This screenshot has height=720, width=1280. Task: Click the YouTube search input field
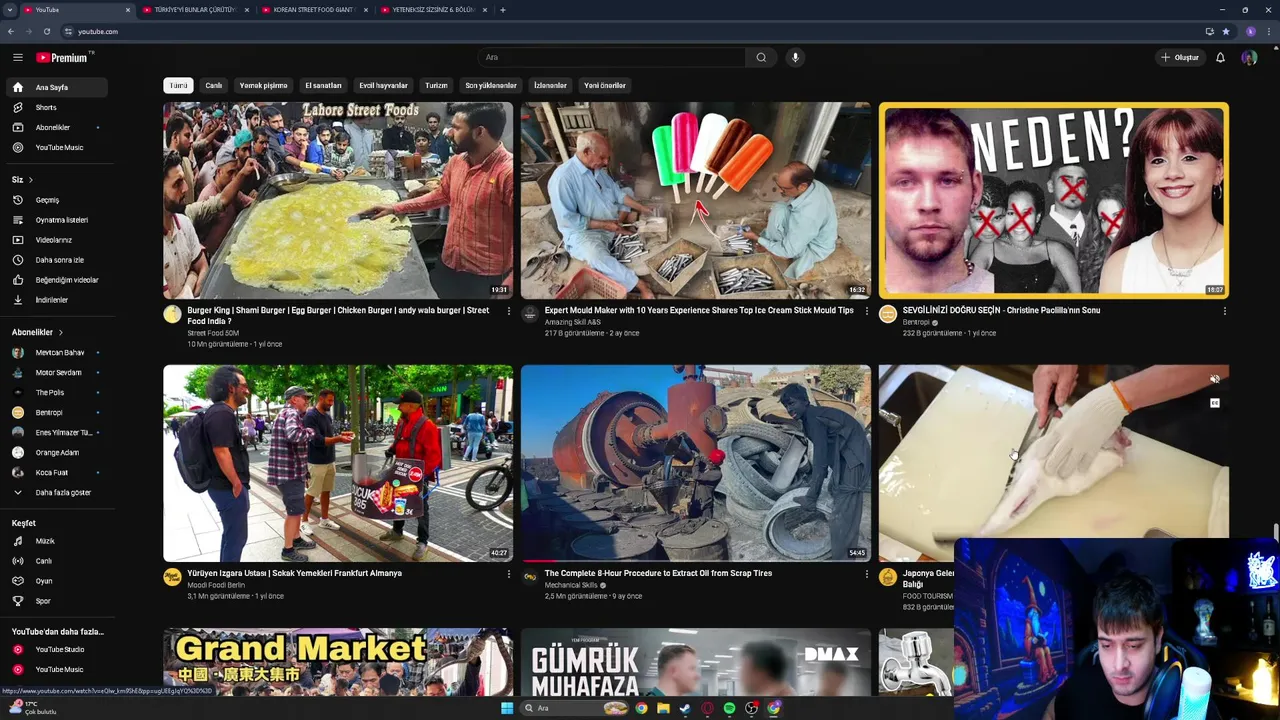[612, 58]
